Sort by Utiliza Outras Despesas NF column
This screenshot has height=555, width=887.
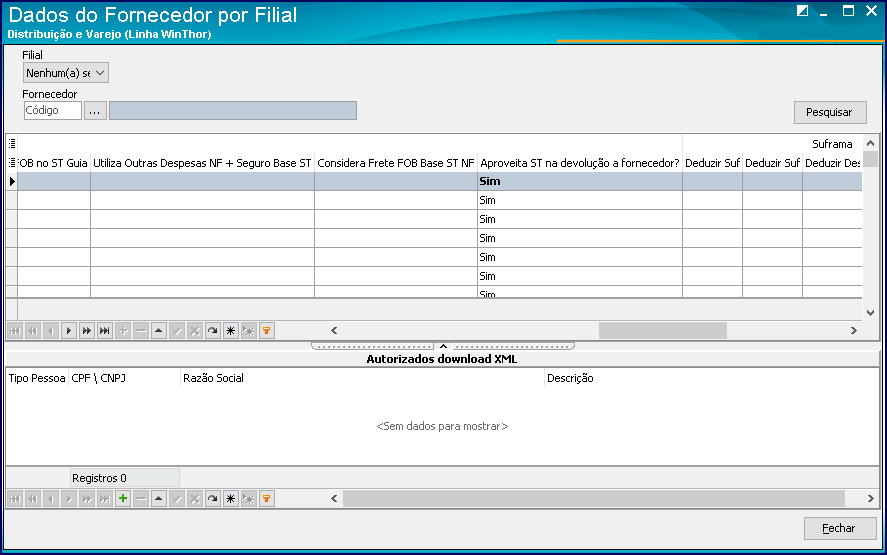[x=203, y=163]
